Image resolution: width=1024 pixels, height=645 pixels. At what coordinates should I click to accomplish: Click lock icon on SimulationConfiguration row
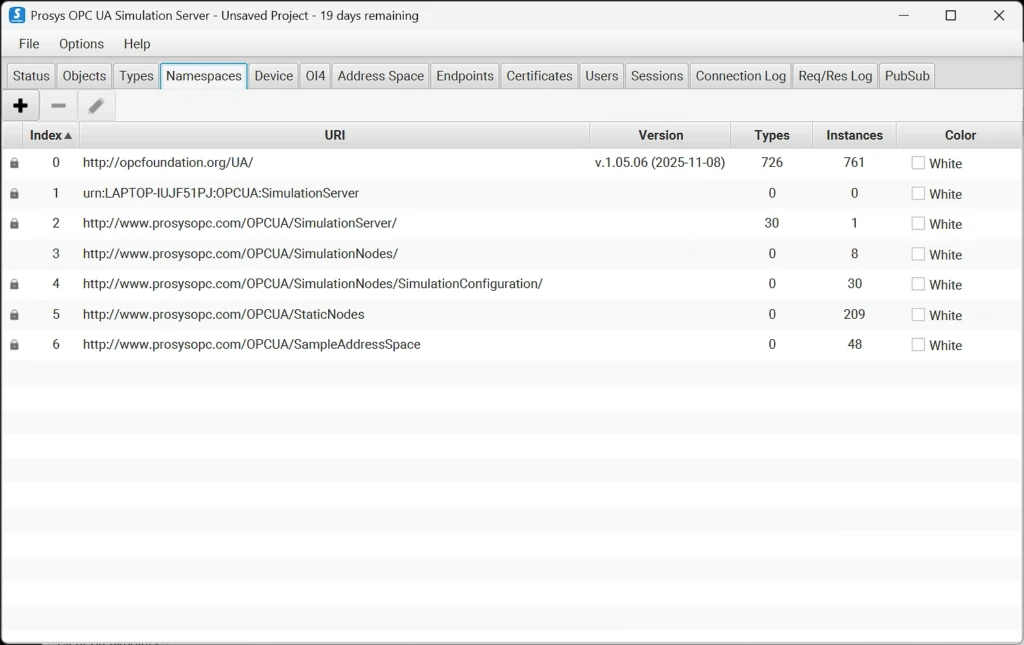[x=14, y=284]
